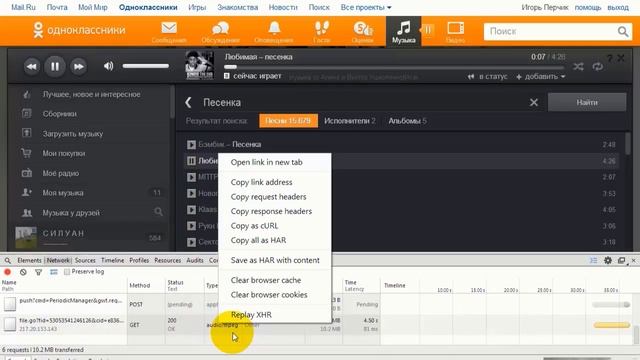Play the track lasting 4:05
The height and width of the screenshot is (360, 640).
click(191, 210)
